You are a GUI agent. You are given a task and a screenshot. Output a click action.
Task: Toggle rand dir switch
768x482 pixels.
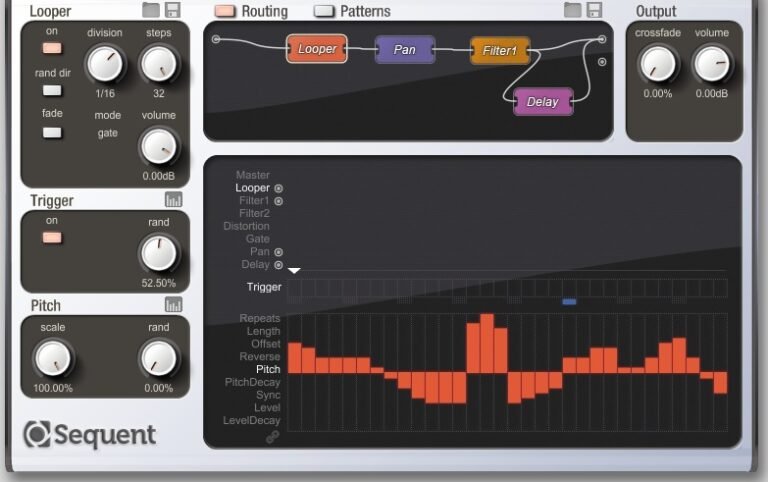pos(52,90)
